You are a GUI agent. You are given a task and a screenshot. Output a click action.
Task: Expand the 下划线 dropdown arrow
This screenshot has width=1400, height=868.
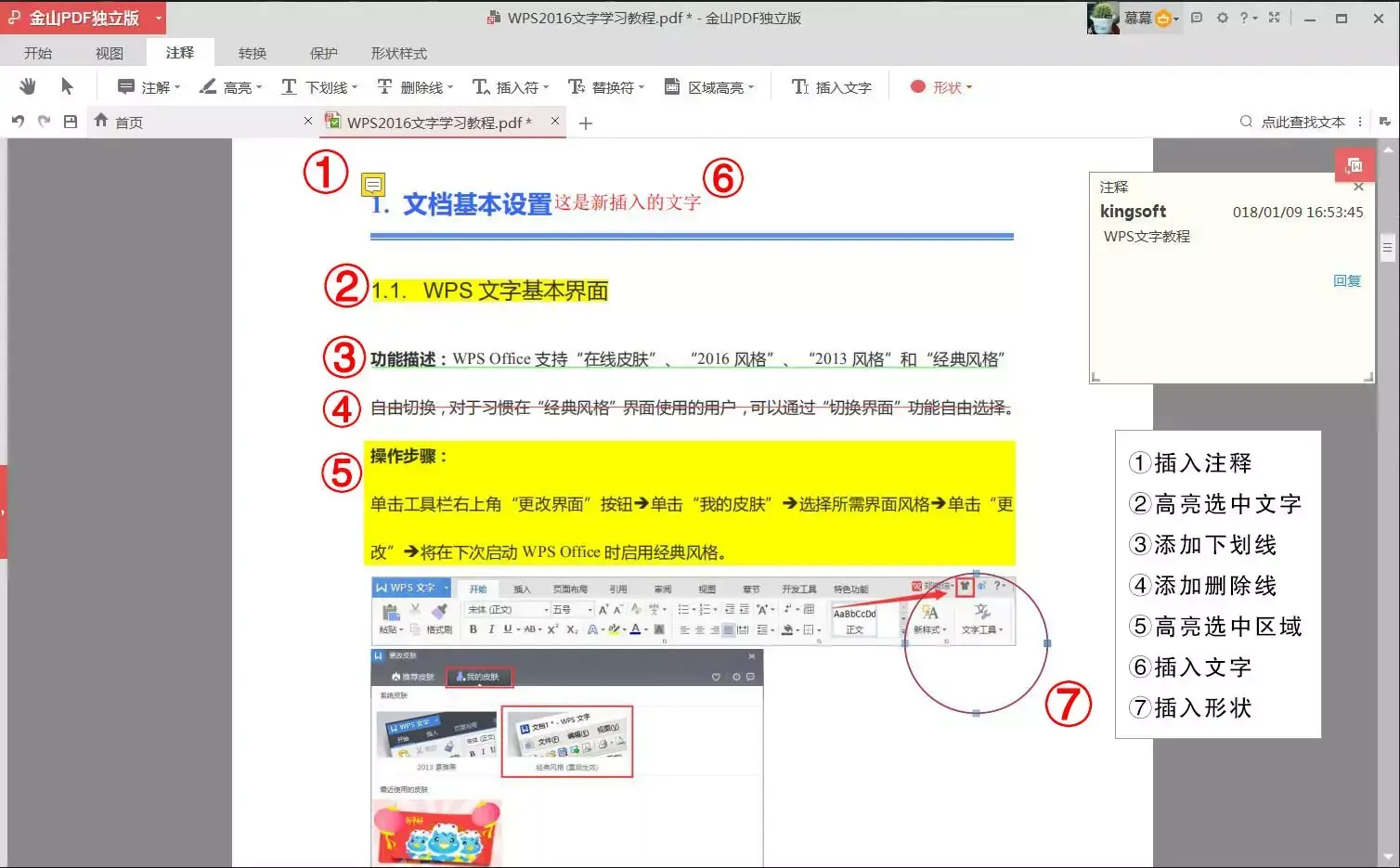pyautogui.click(x=355, y=87)
